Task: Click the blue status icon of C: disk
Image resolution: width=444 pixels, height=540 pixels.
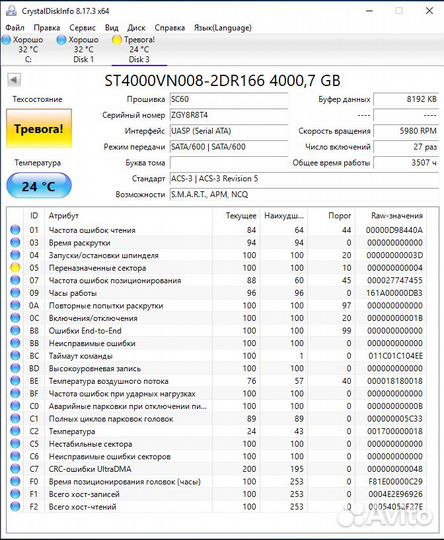Action: [6, 40]
